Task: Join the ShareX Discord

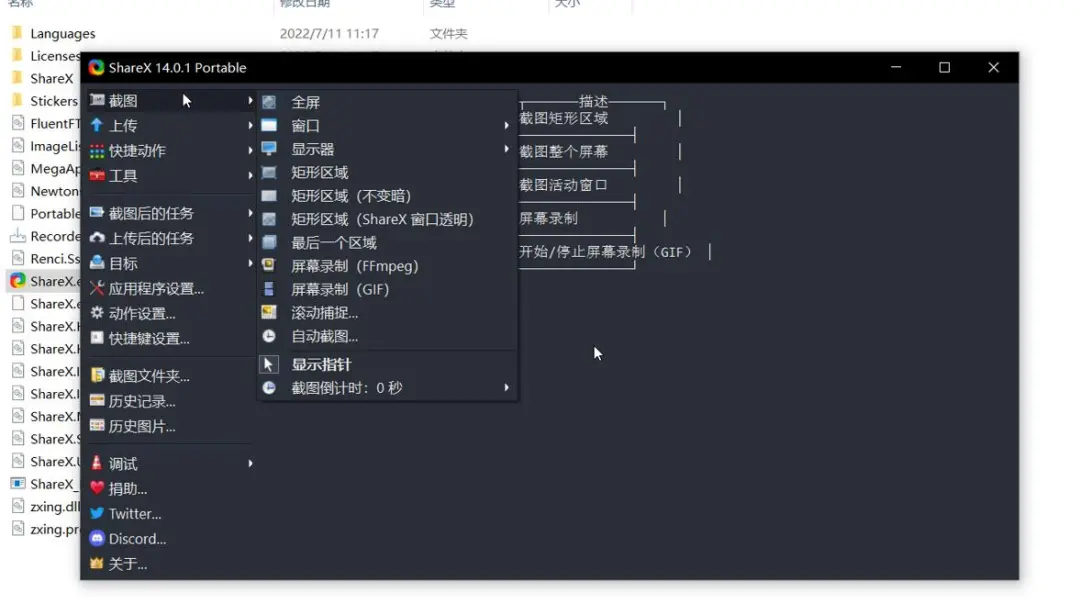Action: coord(131,538)
